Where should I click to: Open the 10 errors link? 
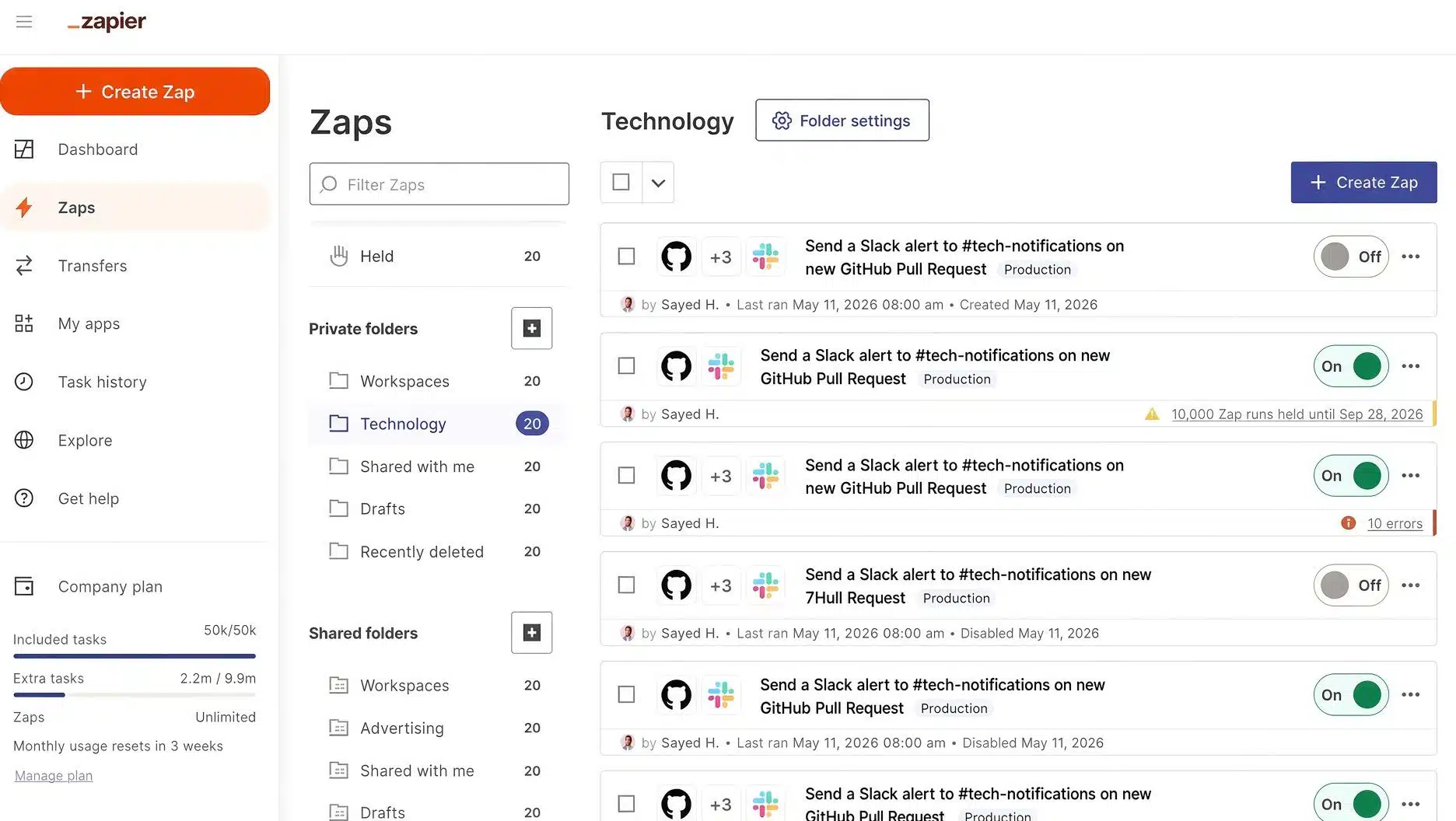tap(1395, 523)
